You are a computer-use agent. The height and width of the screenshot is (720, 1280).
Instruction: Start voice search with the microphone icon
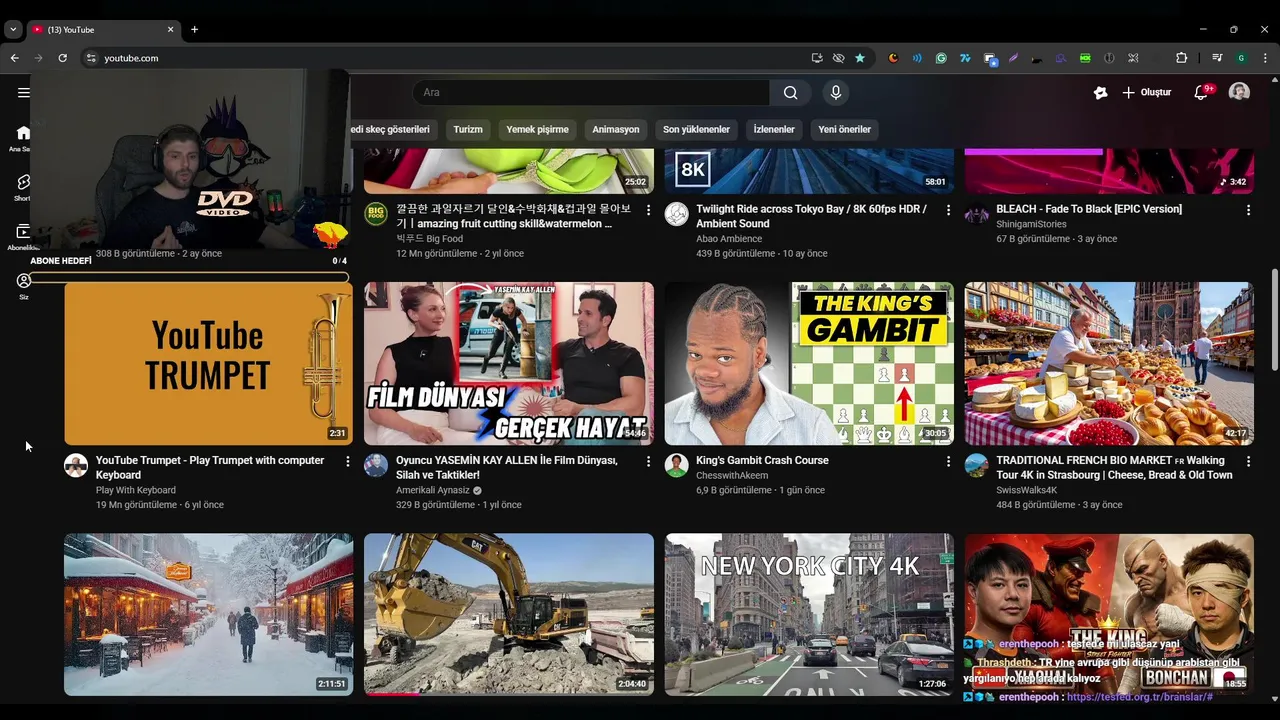click(x=836, y=92)
